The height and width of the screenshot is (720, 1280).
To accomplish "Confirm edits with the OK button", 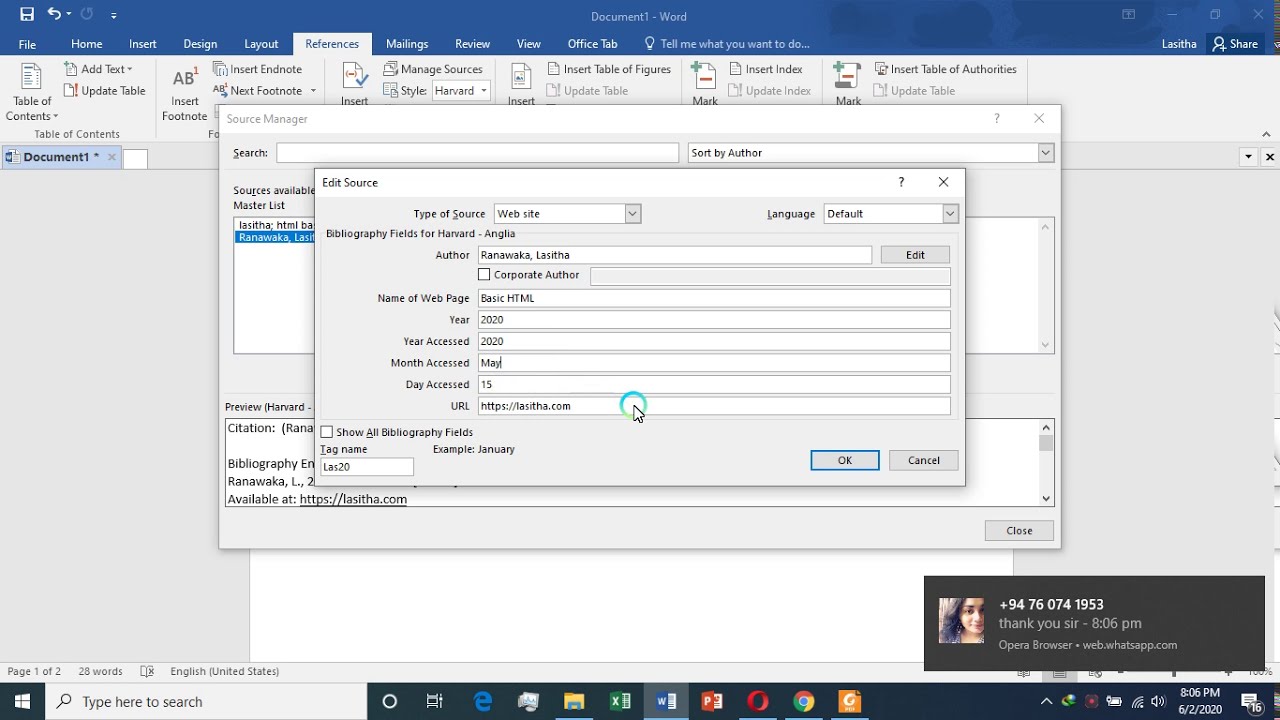I will (845, 460).
